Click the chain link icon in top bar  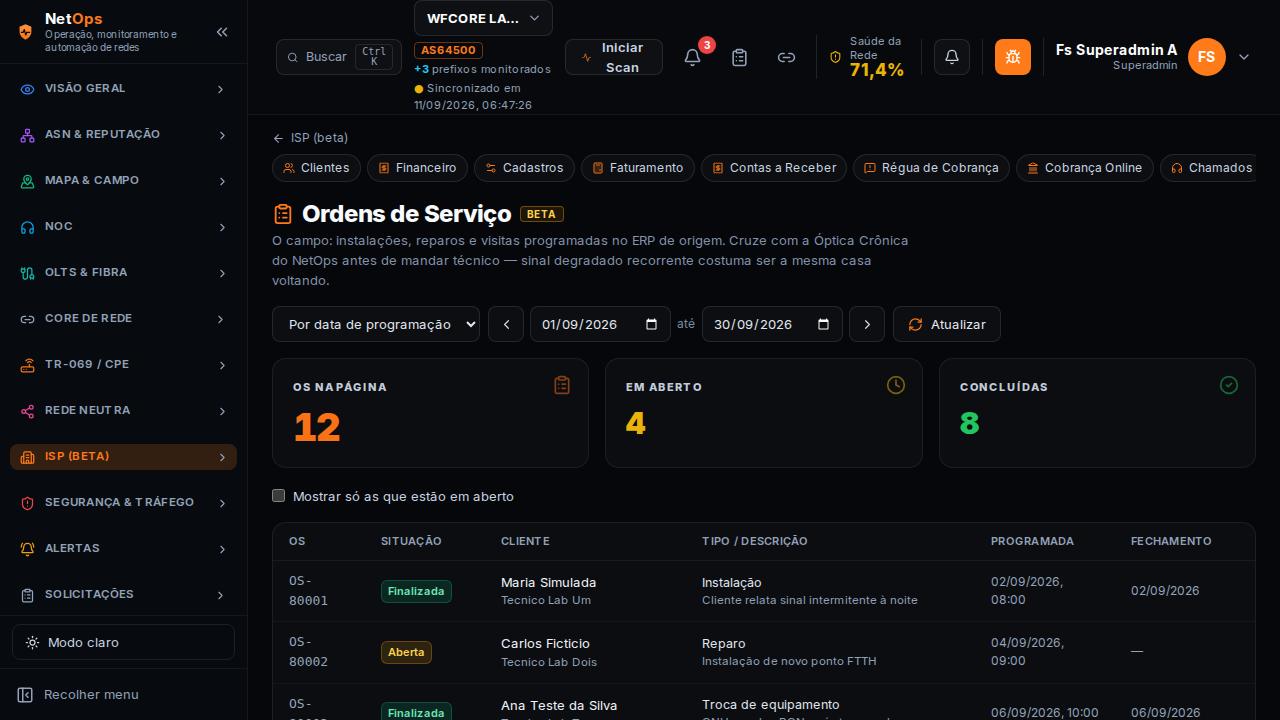point(786,57)
